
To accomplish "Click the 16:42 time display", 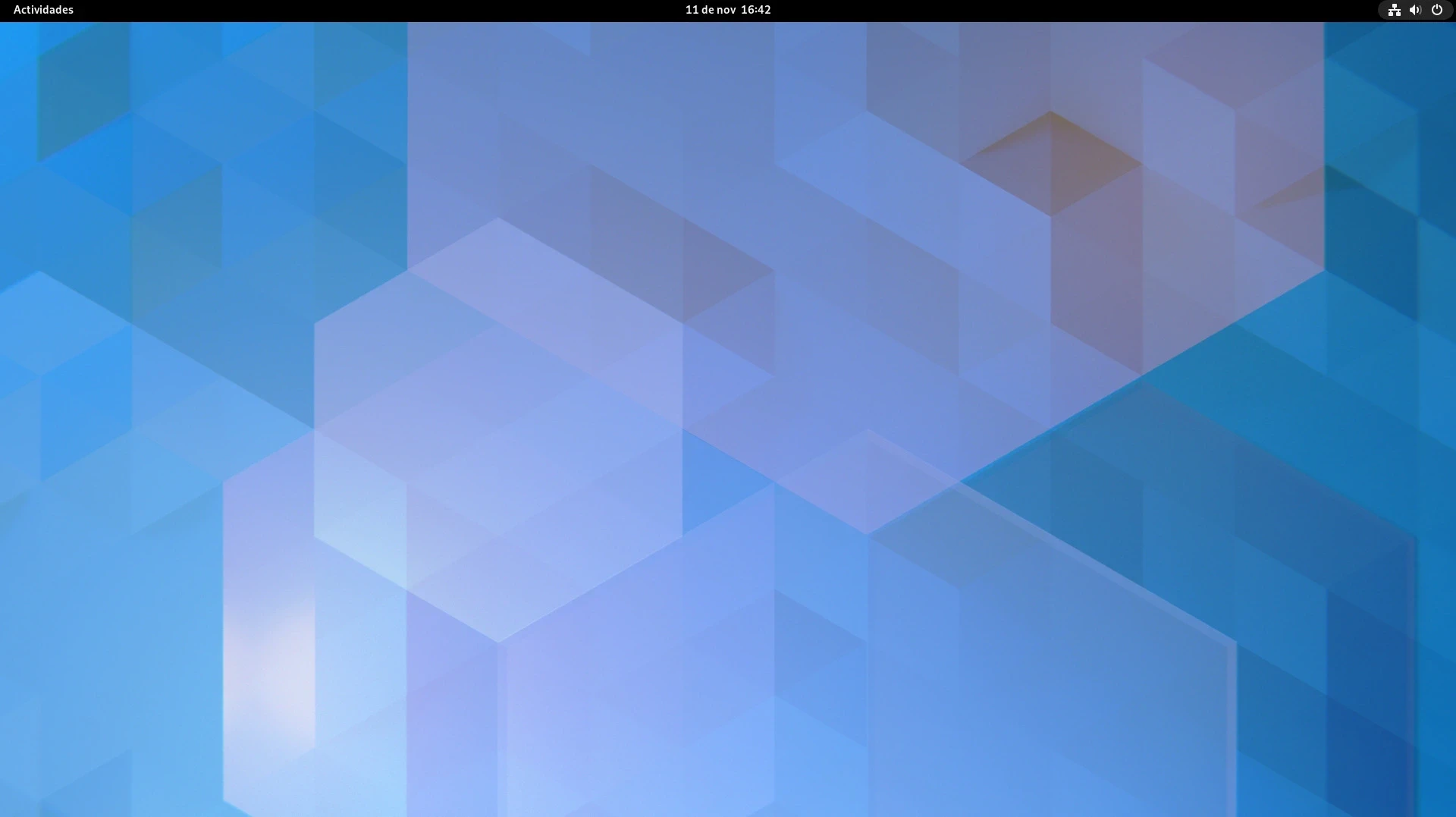I will (755, 10).
